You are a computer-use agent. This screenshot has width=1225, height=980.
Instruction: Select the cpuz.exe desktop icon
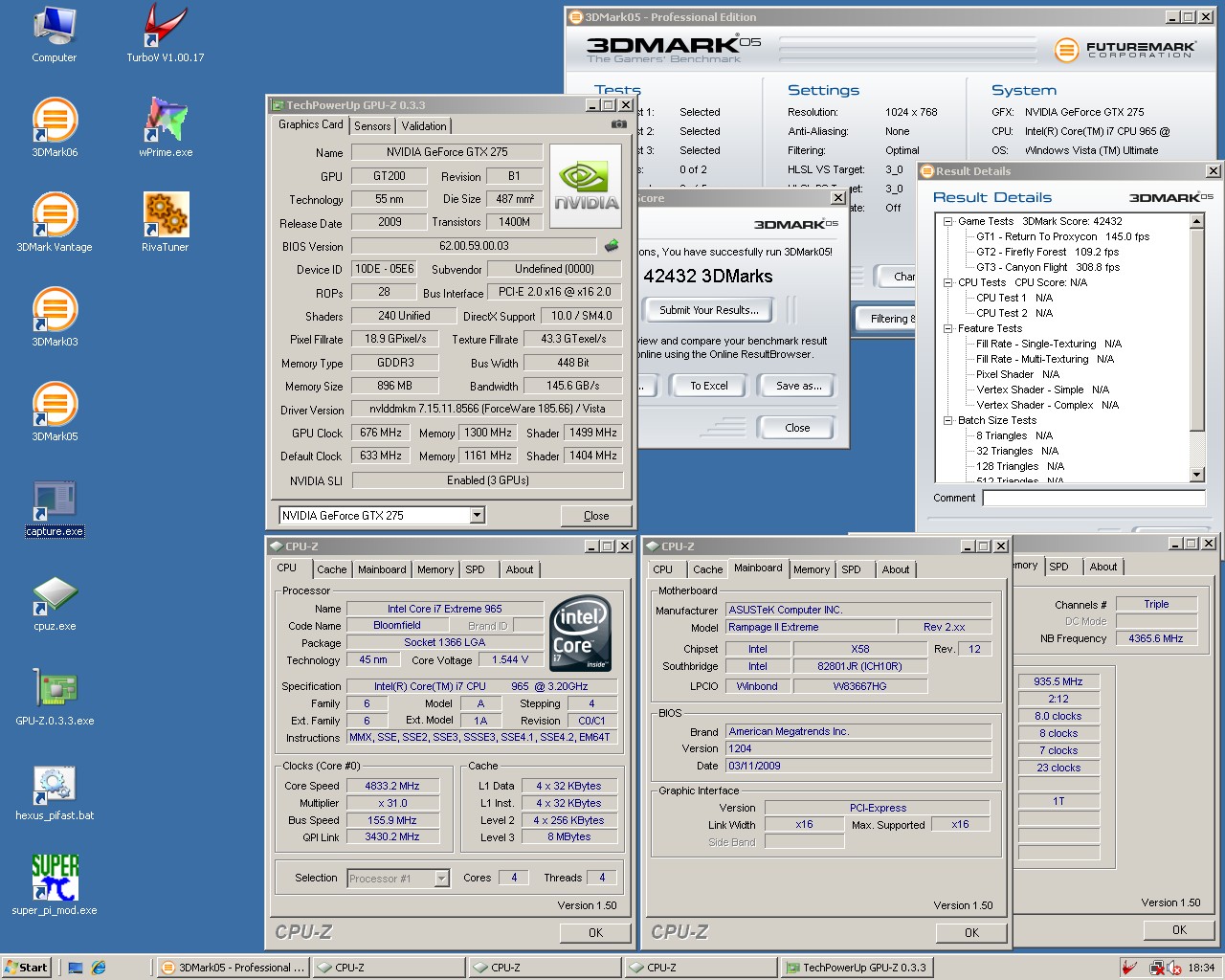(55, 603)
